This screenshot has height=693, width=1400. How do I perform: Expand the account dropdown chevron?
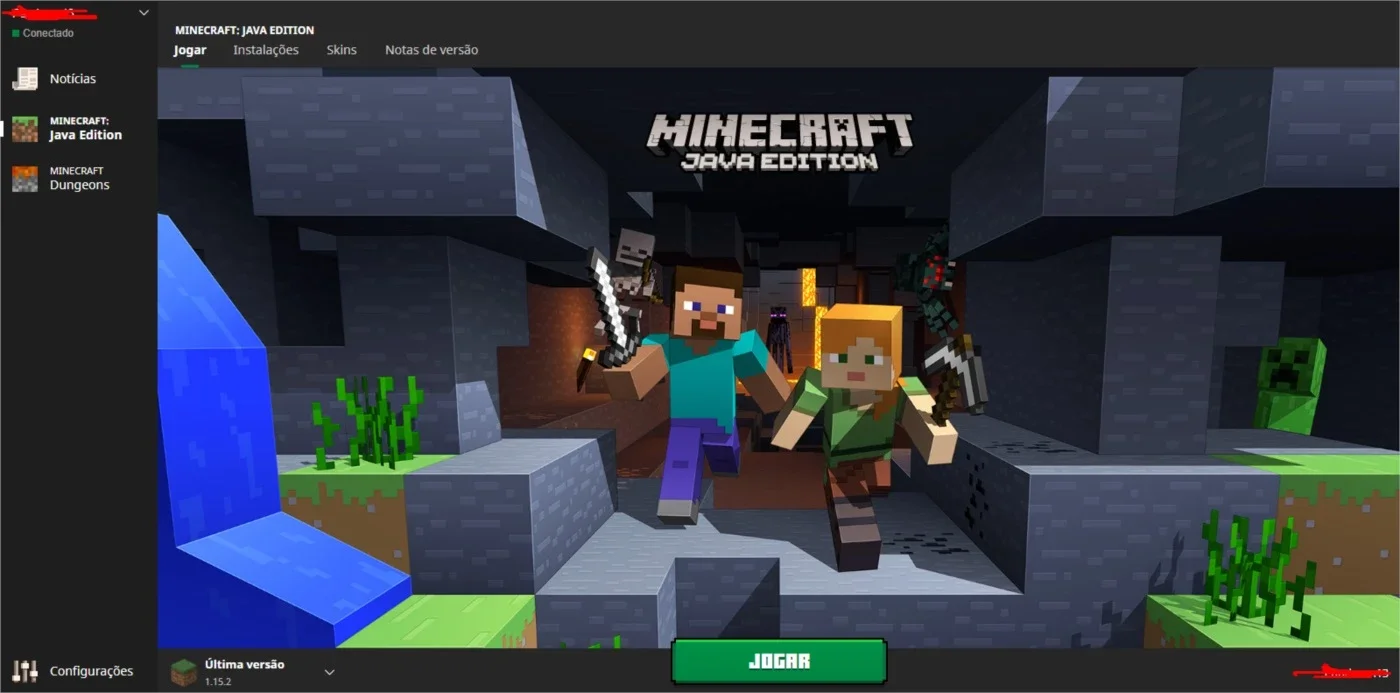click(143, 13)
